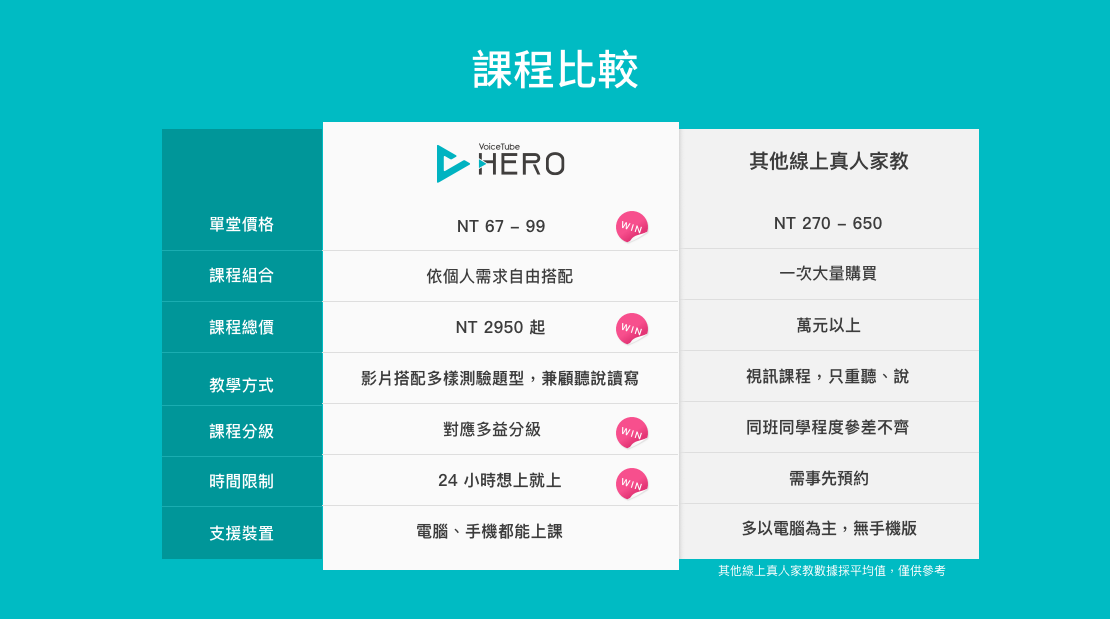The image size is (1110, 619).
Task: Select the 單堂價格 row label
Action: point(241,225)
